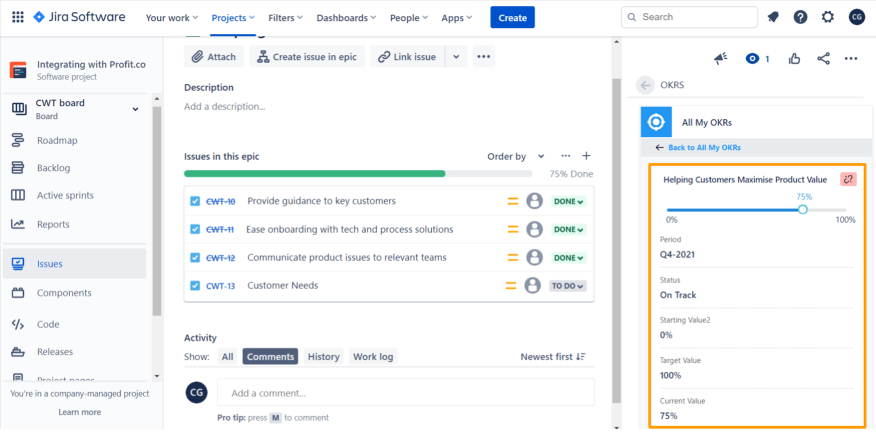This screenshot has height=434, width=876.
Task: Open the help question mark icon
Action: [x=801, y=17]
